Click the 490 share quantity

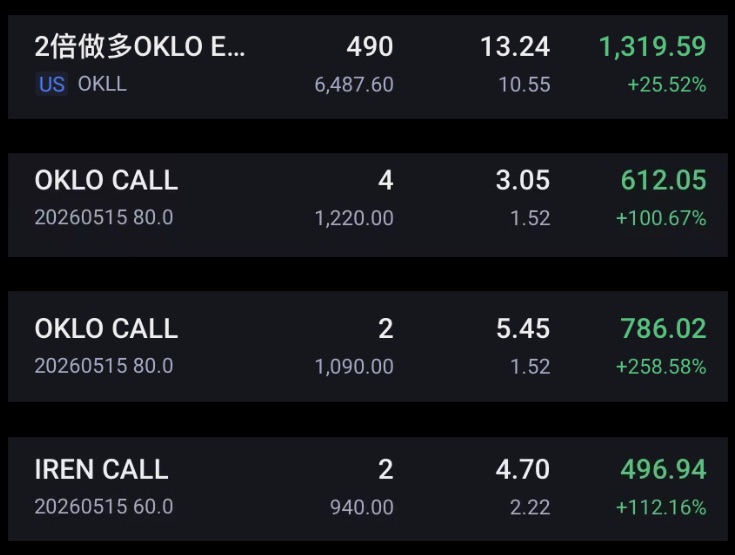pyautogui.click(x=370, y=46)
